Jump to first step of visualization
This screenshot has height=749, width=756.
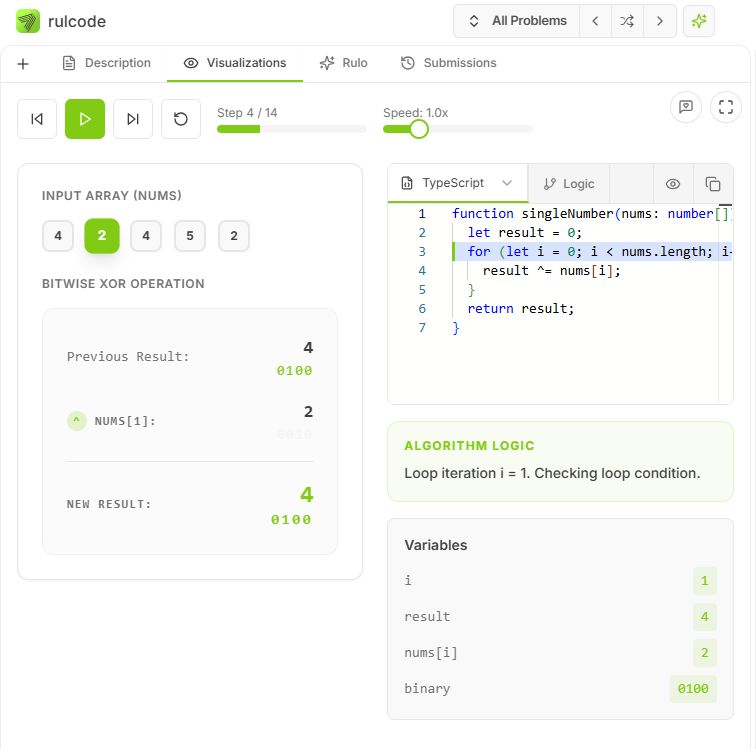[37, 119]
